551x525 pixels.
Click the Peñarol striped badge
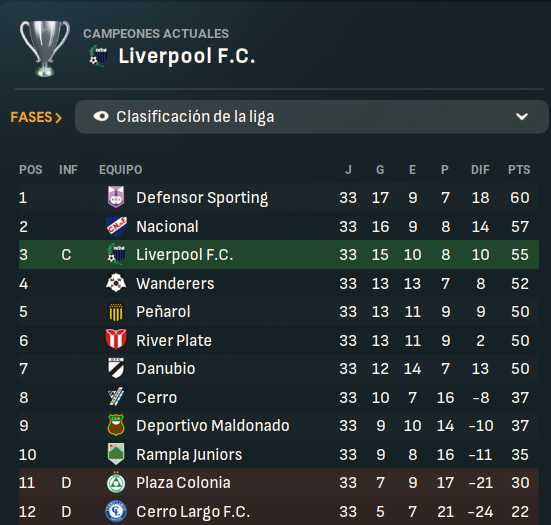click(x=116, y=311)
